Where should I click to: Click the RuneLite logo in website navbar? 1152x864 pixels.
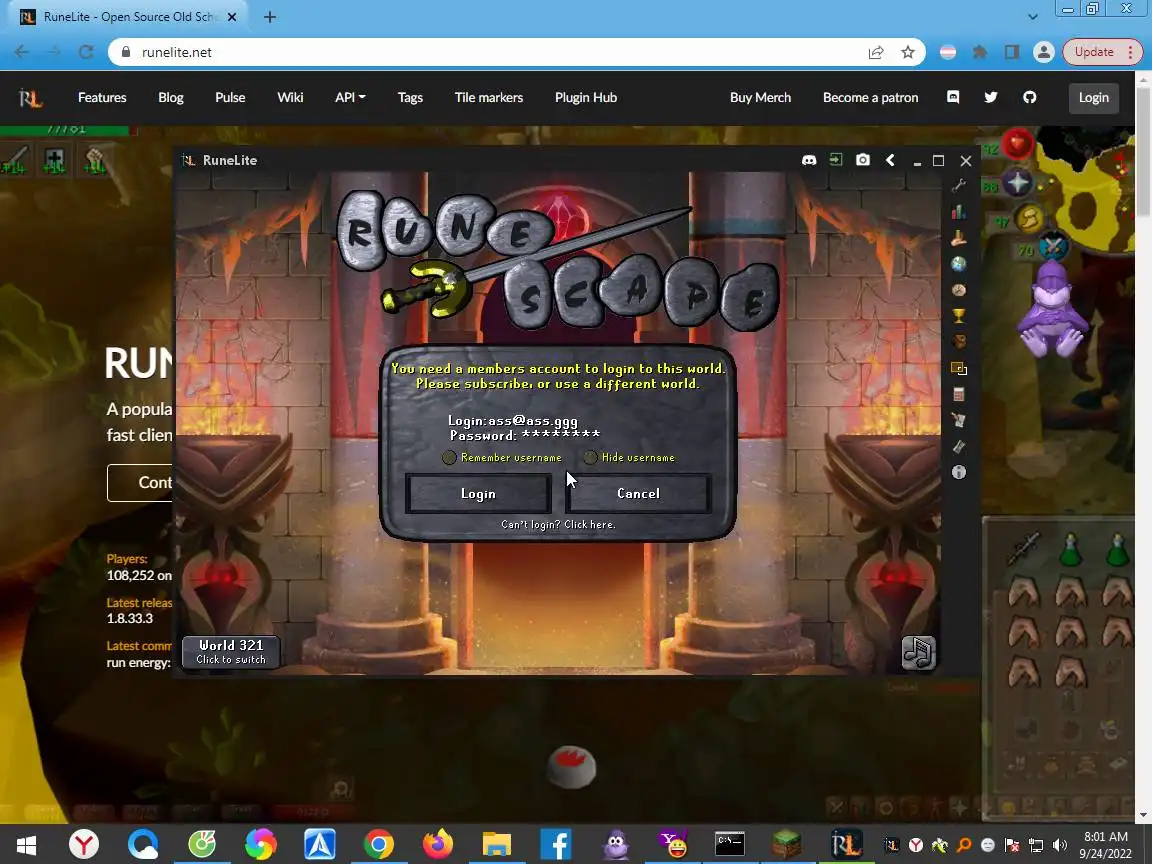coord(30,97)
